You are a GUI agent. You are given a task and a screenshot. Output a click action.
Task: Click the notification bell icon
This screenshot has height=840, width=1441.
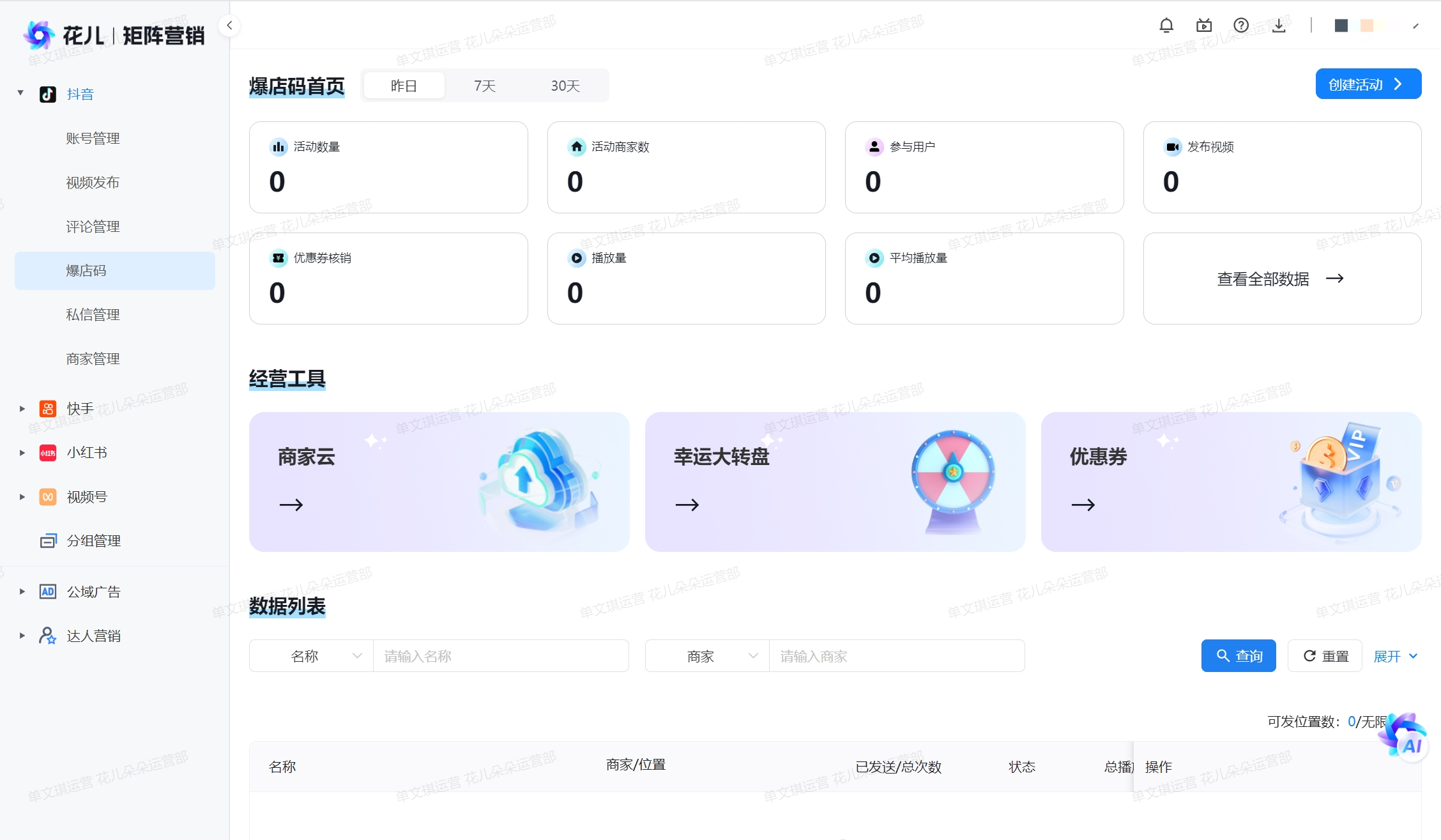click(x=1166, y=26)
